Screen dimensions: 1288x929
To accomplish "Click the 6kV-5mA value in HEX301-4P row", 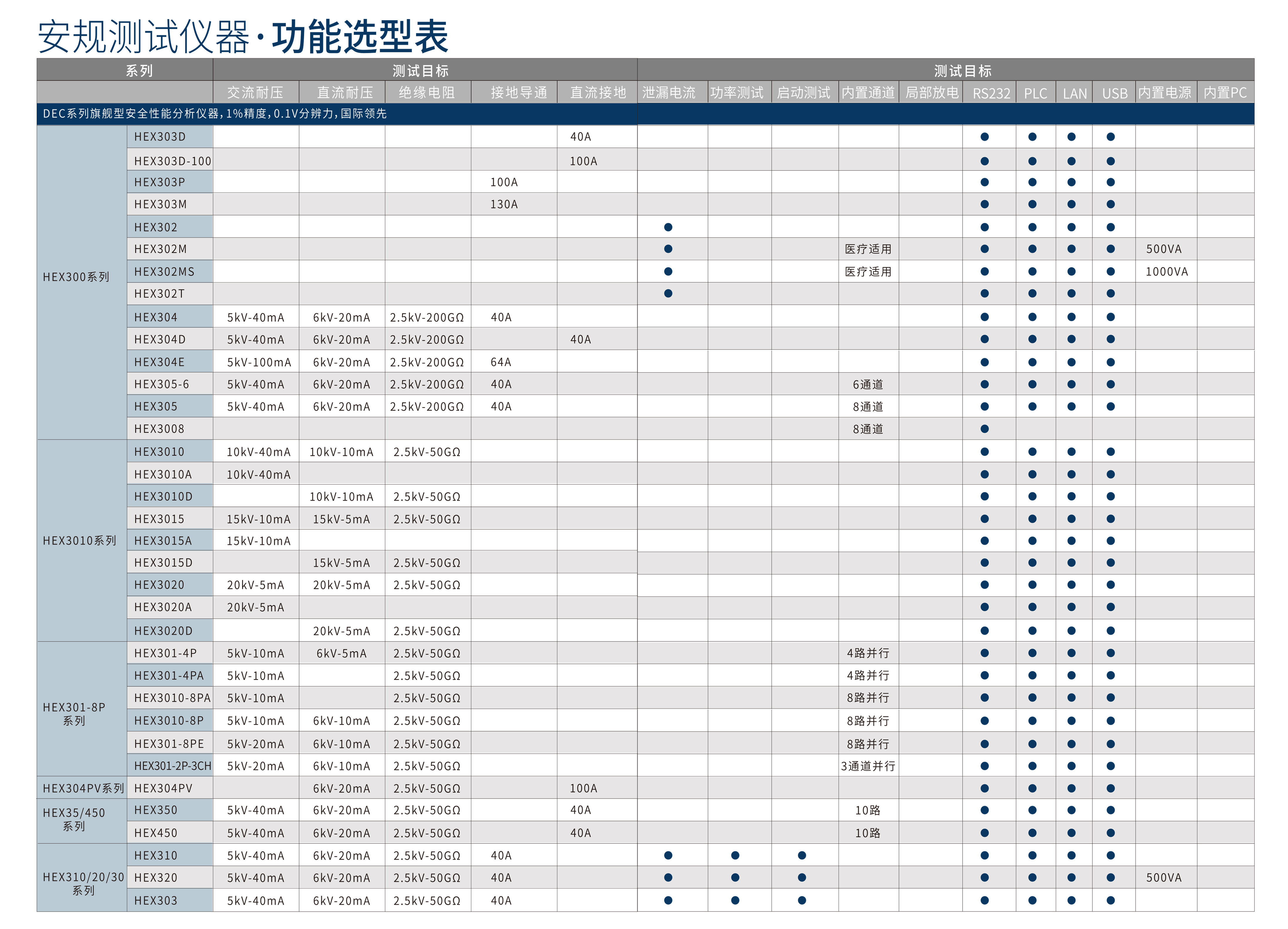I will [341, 654].
